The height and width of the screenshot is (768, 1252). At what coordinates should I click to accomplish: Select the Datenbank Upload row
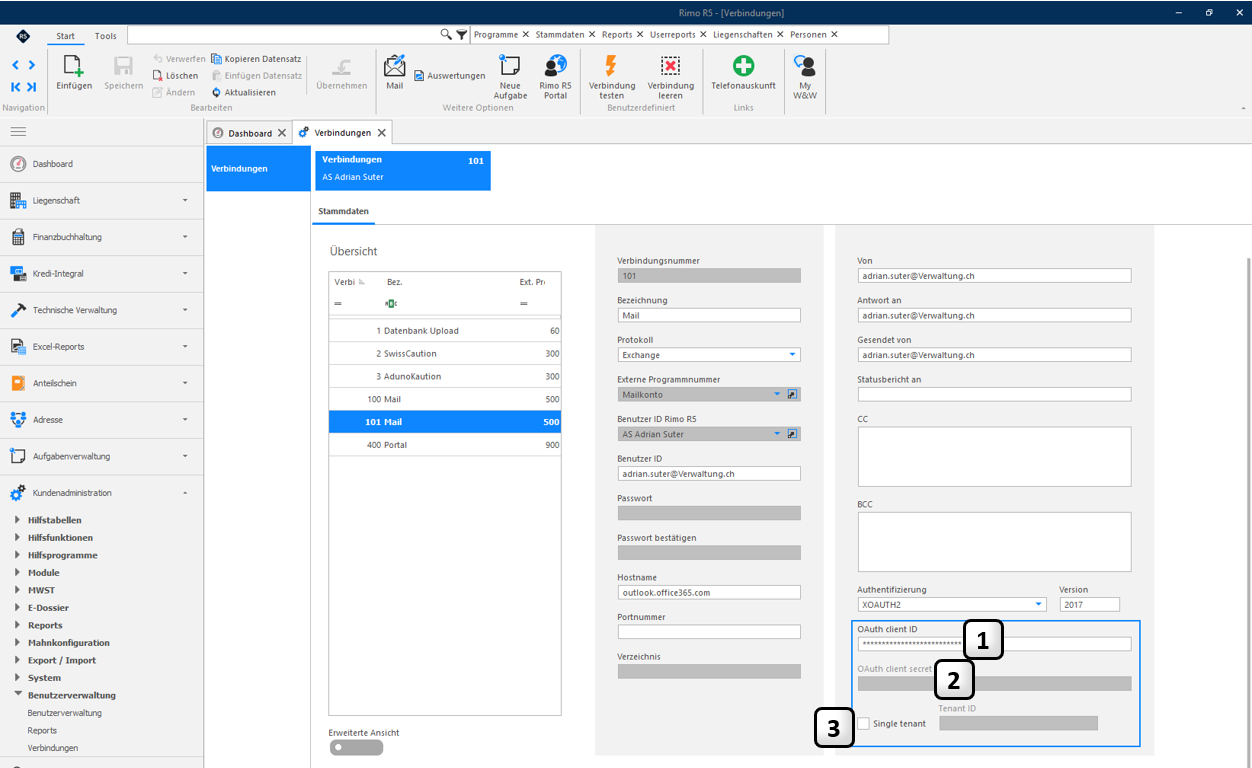tap(444, 330)
